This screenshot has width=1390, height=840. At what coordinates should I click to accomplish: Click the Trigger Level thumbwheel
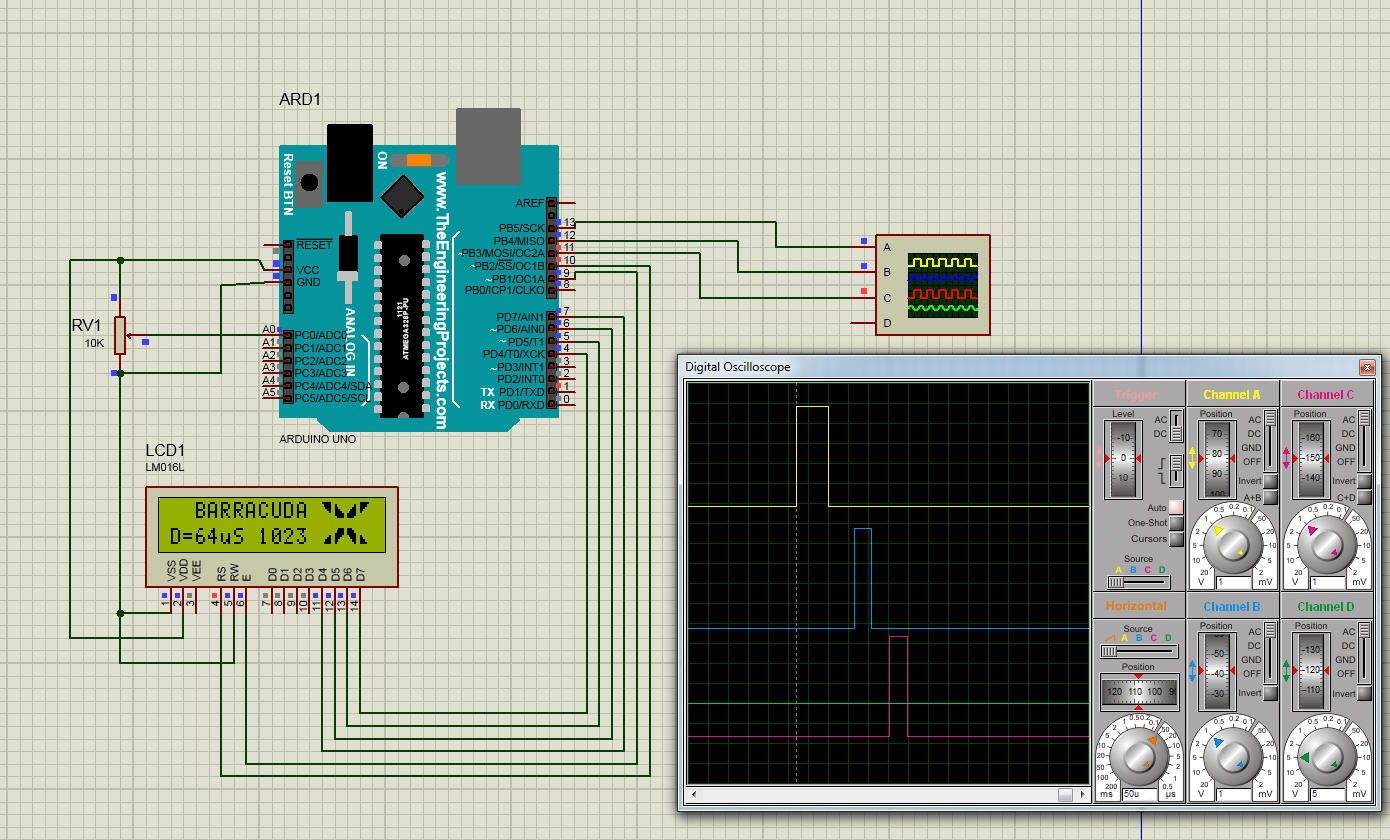(1124, 459)
